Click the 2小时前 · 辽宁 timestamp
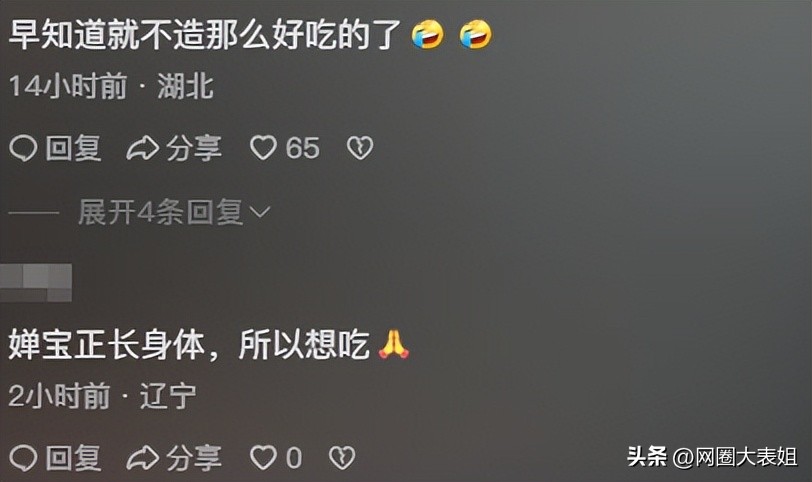This screenshot has height=482, width=812. coord(102,396)
